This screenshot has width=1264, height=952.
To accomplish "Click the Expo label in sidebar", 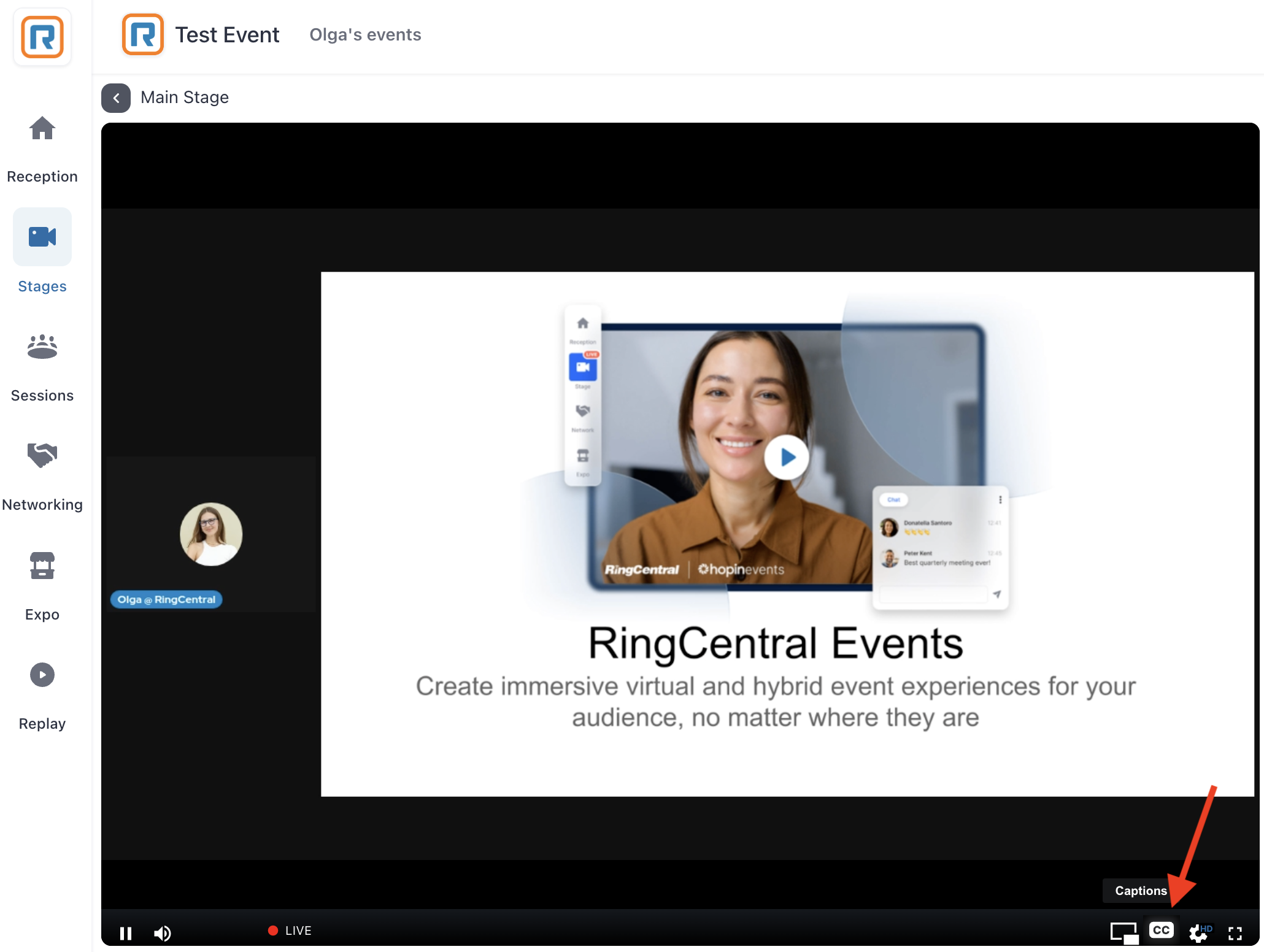I will tap(42, 615).
